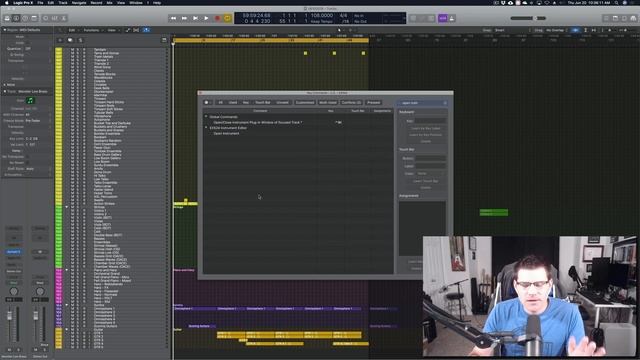Go to beginning transport button
Image resolution: width=640 pixels, height=360 pixels.
coord(196,18)
